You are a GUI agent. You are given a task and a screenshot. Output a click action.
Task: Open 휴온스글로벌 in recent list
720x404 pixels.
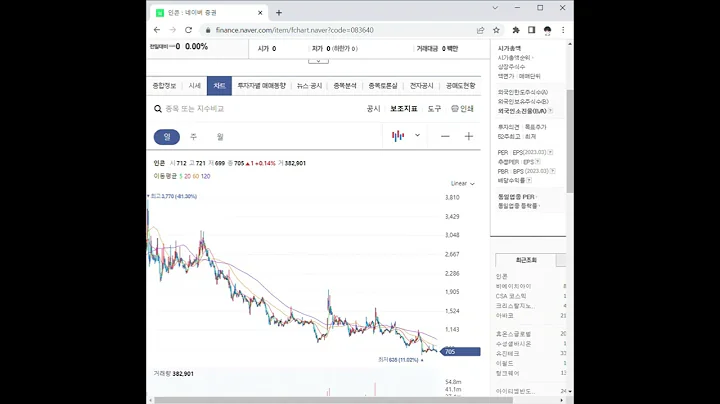[x=513, y=334]
